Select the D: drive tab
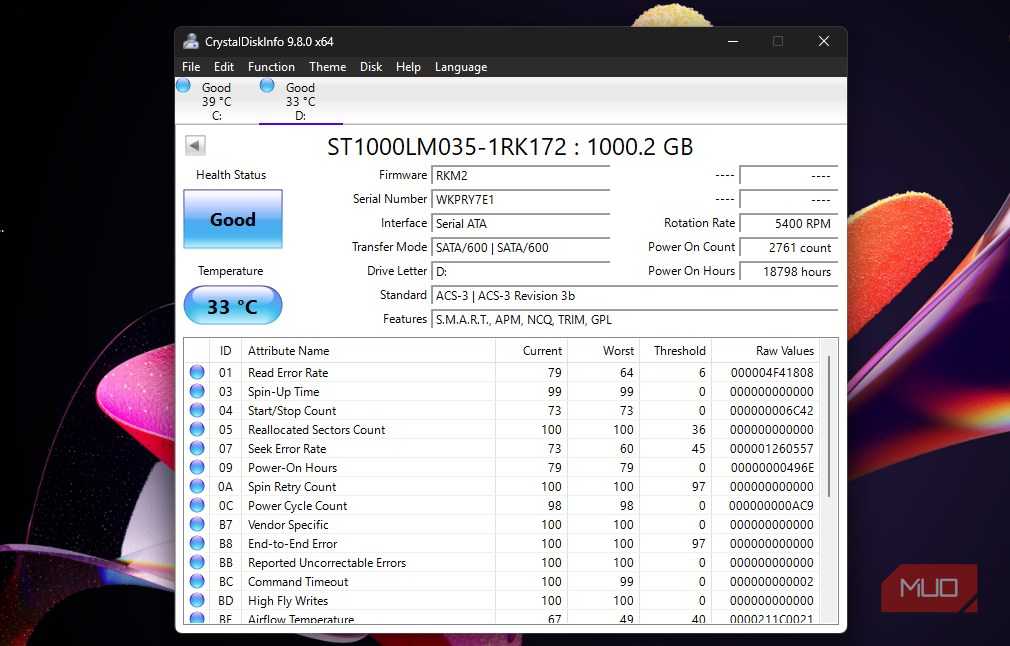1010x646 pixels. coord(301,101)
